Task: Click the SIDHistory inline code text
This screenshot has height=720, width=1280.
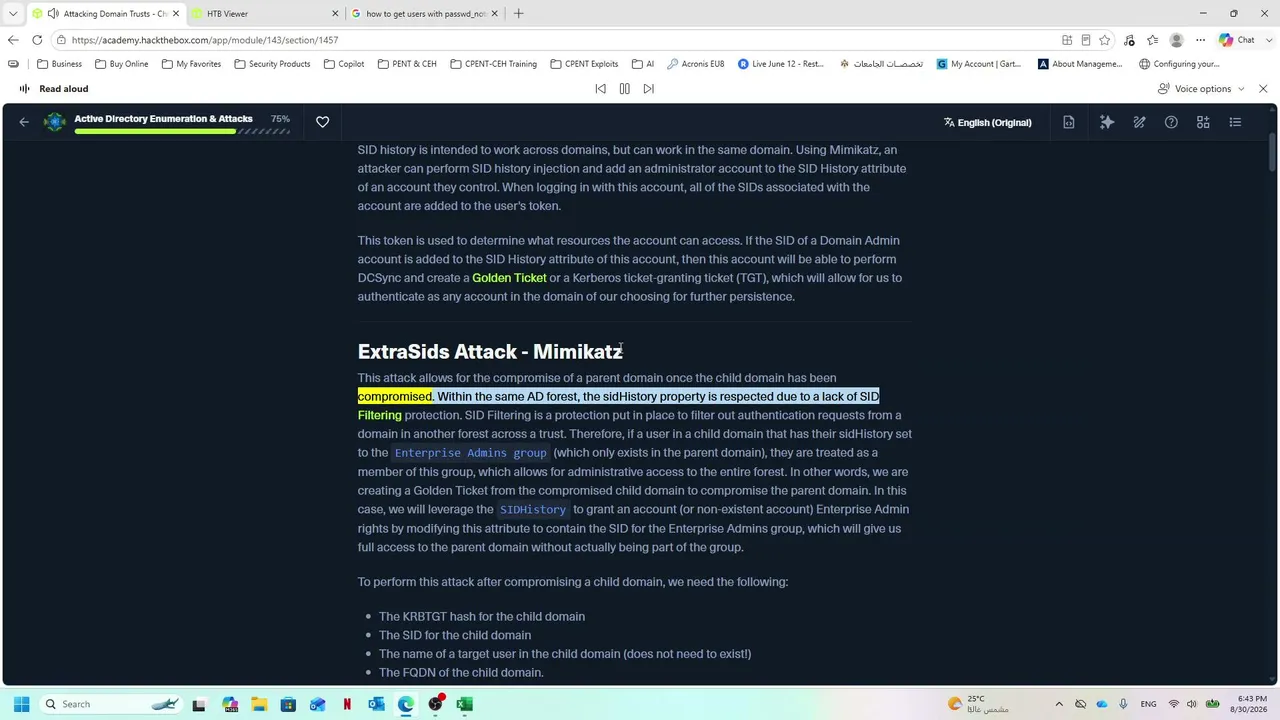Action: click(x=533, y=510)
